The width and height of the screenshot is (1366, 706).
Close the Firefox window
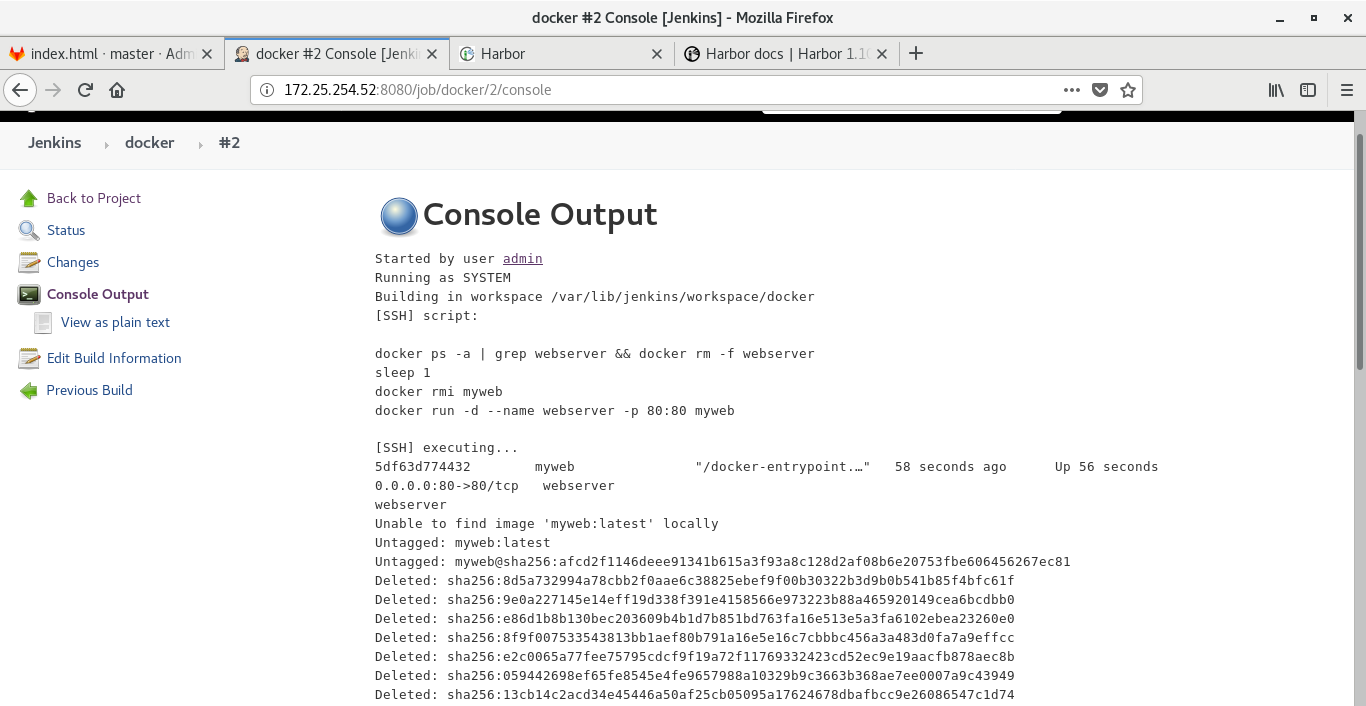(x=1347, y=18)
